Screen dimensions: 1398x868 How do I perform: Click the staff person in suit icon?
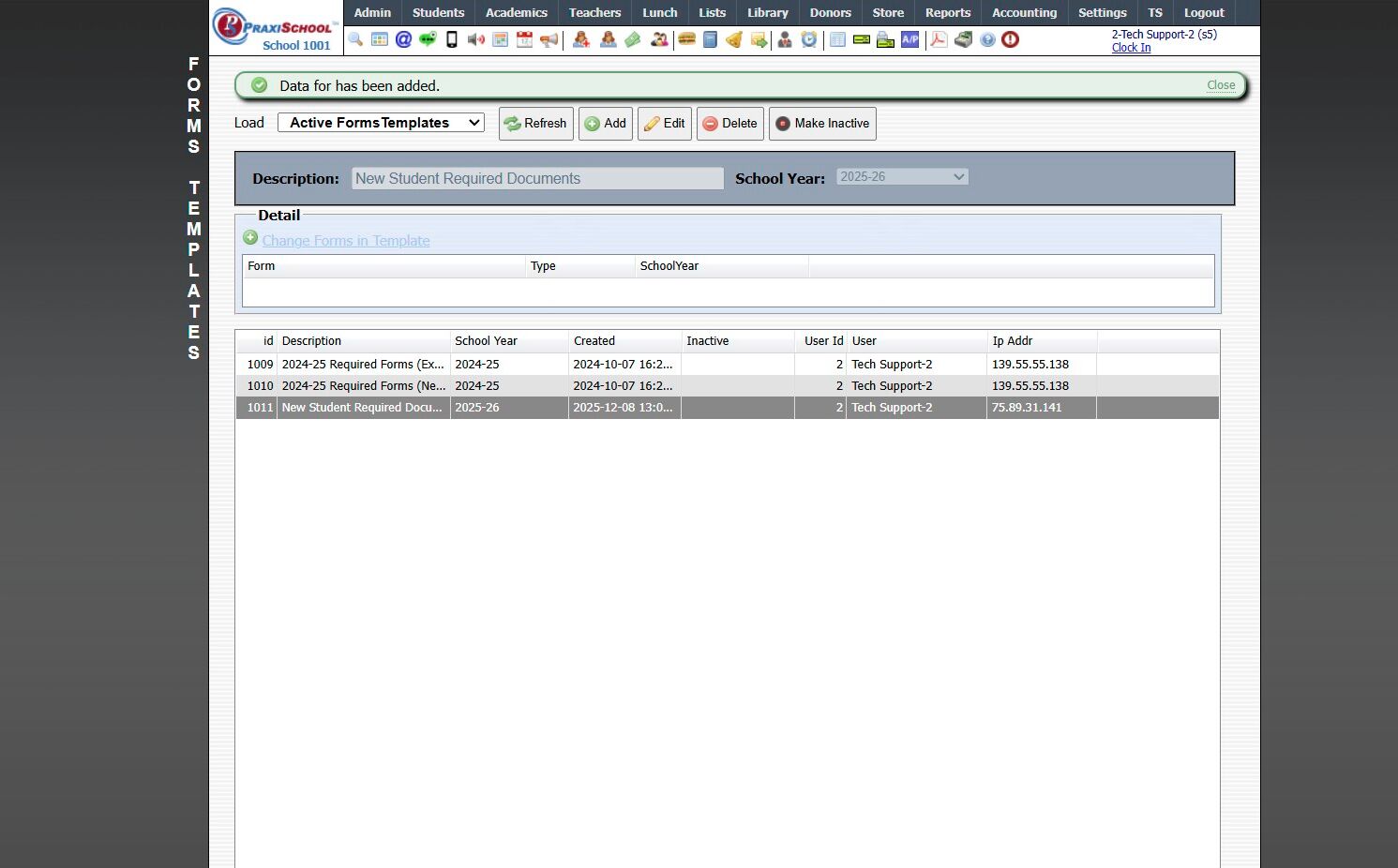pyautogui.click(x=785, y=39)
